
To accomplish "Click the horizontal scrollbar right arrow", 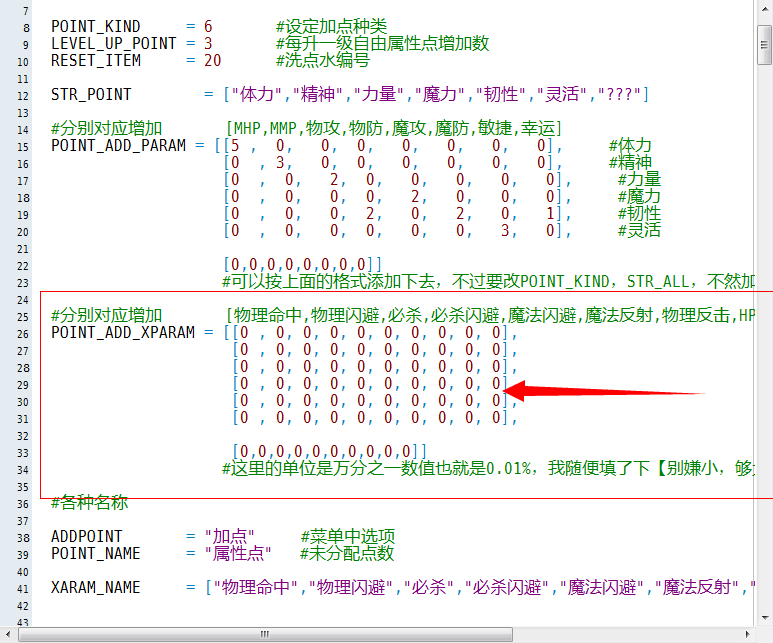I will [747, 634].
